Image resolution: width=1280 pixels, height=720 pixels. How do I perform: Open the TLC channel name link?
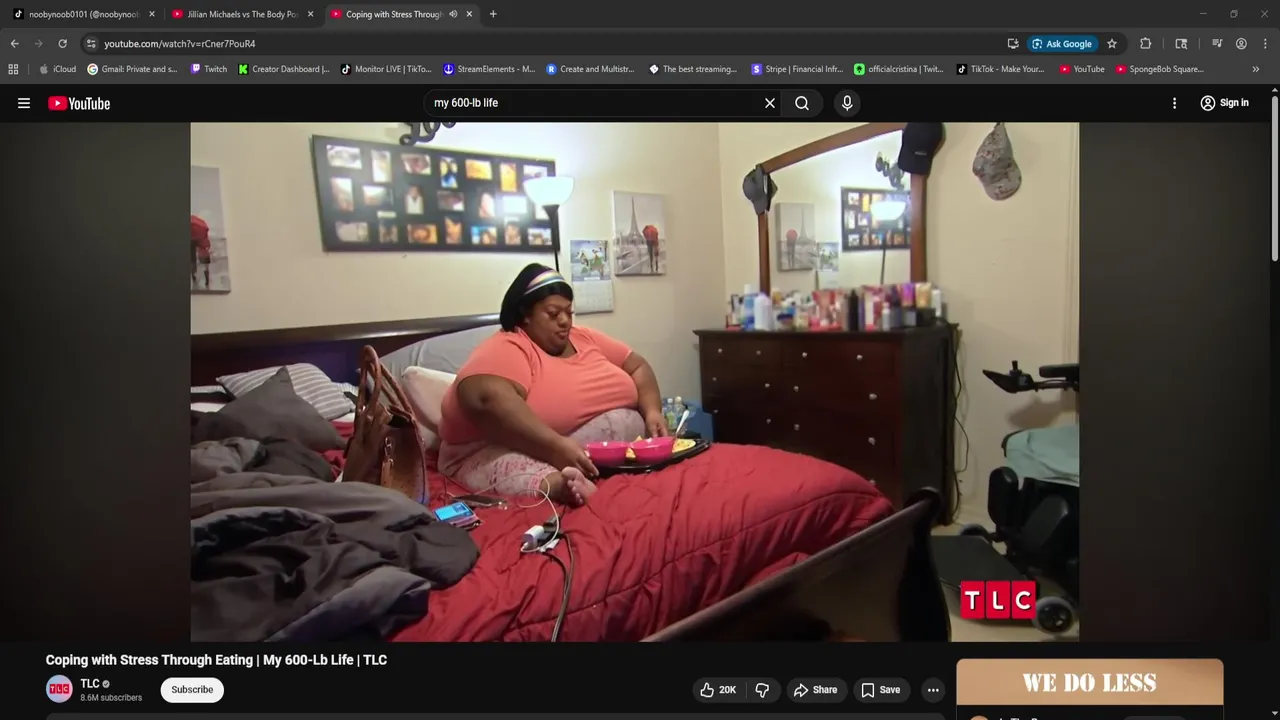(x=90, y=684)
